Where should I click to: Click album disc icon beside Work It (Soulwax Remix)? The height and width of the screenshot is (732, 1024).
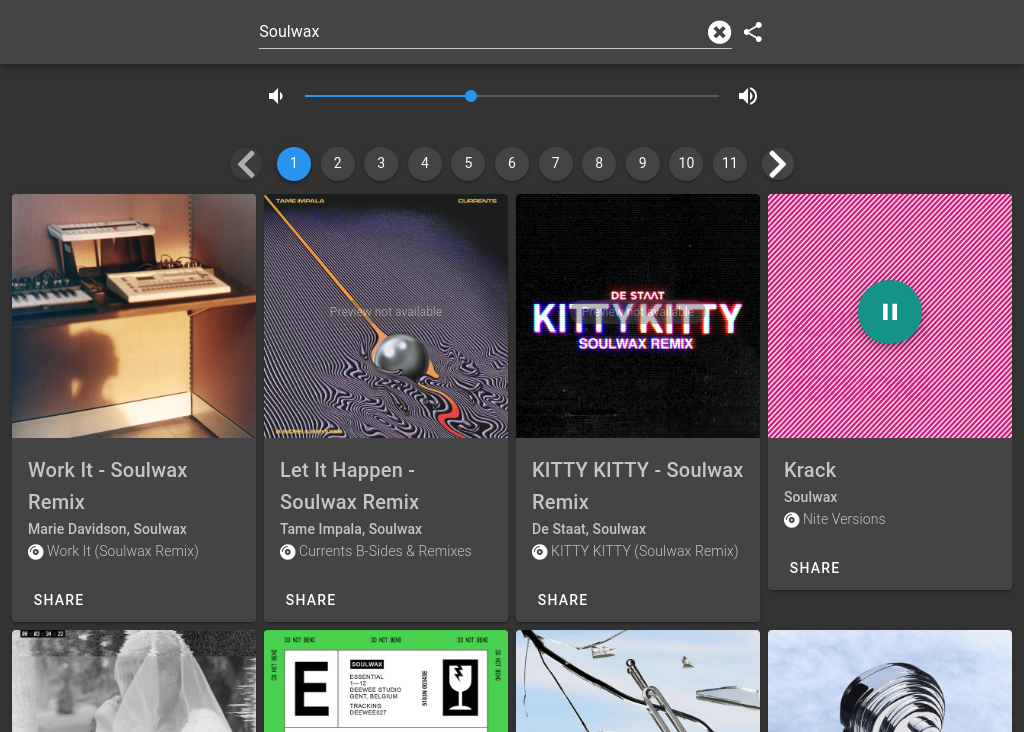click(x=36, y=552)
